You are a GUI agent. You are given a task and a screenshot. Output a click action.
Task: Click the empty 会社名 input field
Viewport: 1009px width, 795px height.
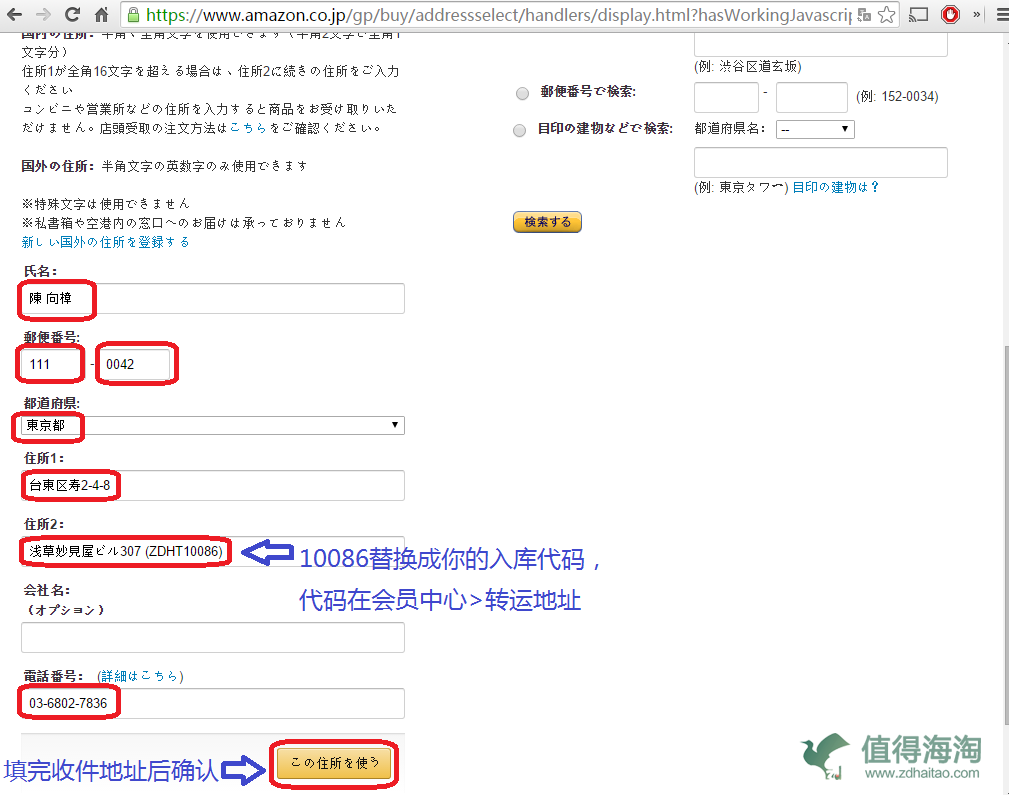click(213, 637)
